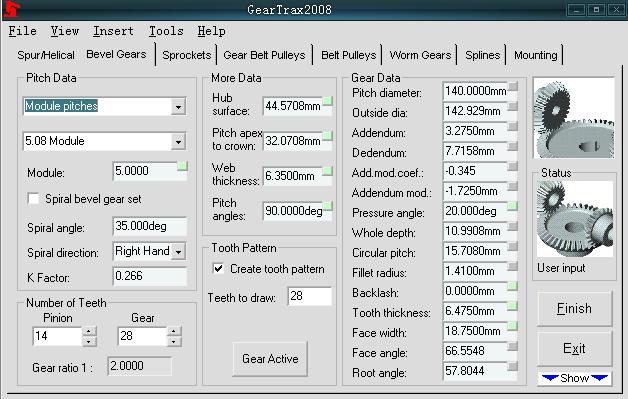Toggle the green indicator beside Hub surface

(328, 101)
